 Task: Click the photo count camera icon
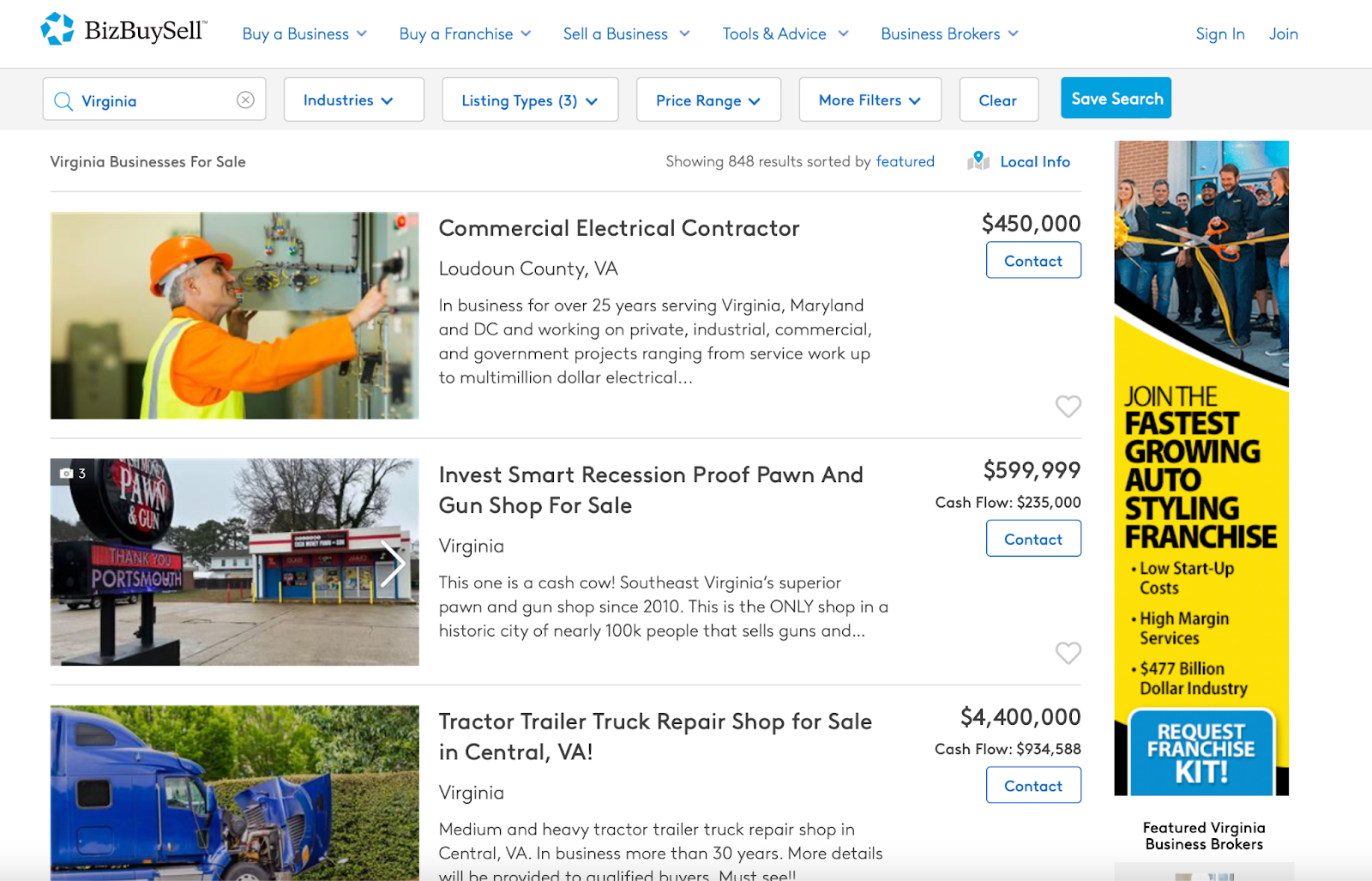(66, 474)
